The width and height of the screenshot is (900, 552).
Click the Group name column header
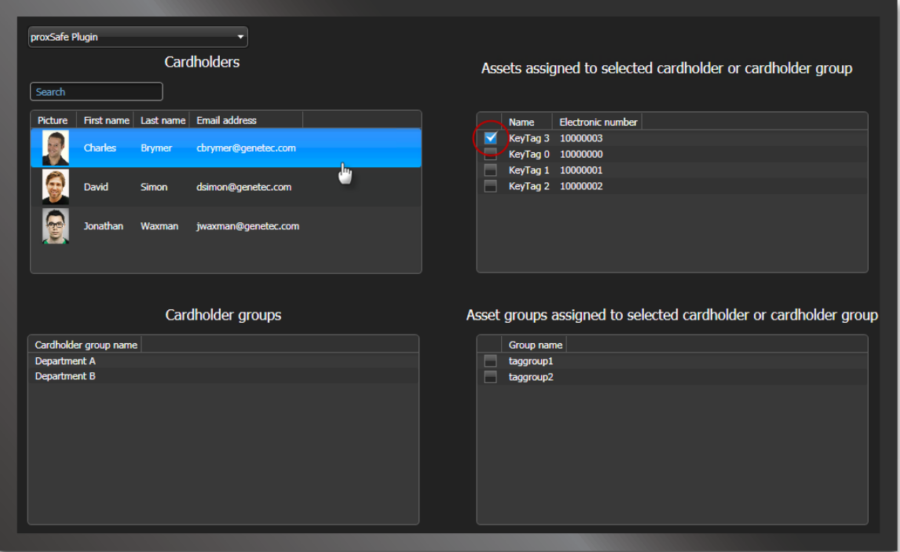point(535,345)
